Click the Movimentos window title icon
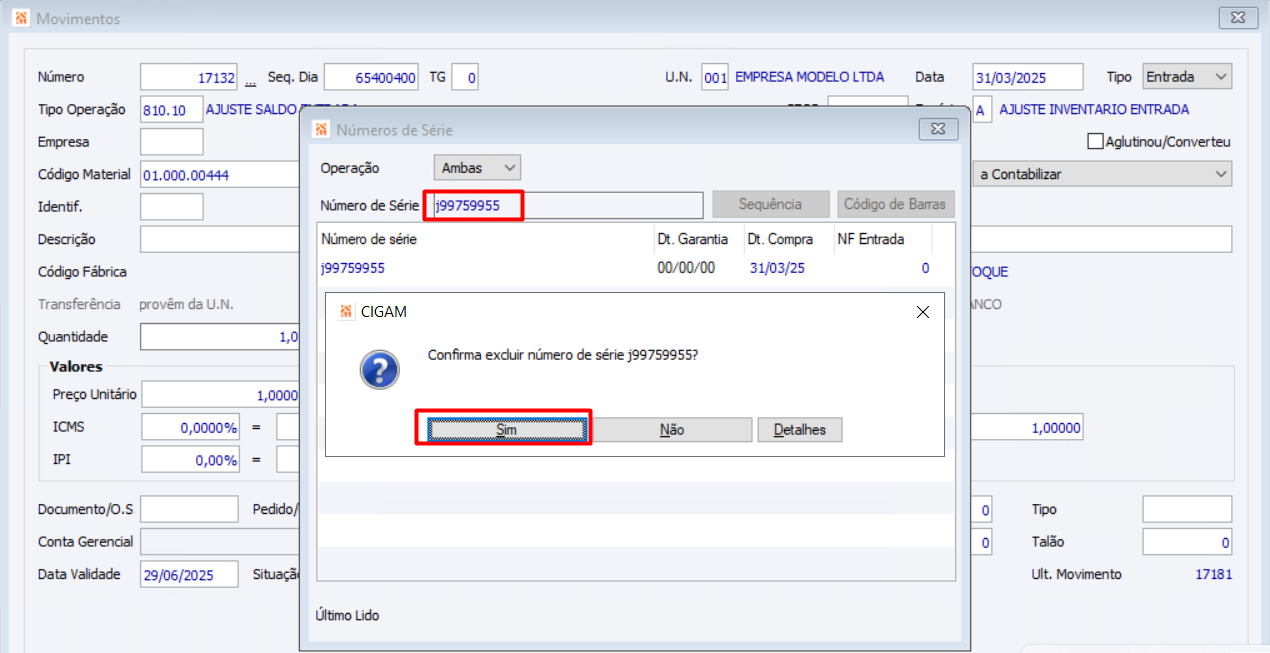Image resolution: width=1270 pixels, height=653 pixels. [21, 18]
